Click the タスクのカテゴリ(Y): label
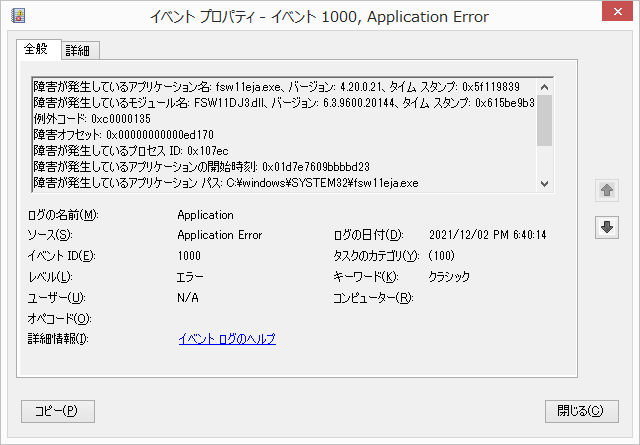640x445 pixels. 376,256
